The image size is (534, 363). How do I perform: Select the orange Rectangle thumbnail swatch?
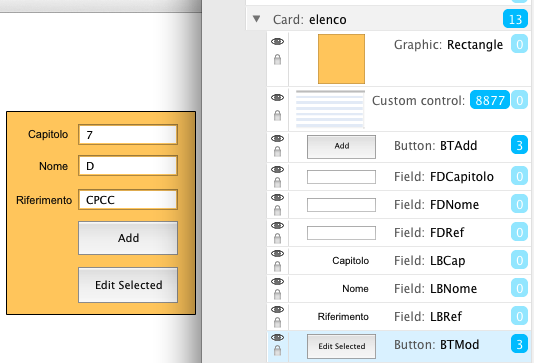pos(341,59)
